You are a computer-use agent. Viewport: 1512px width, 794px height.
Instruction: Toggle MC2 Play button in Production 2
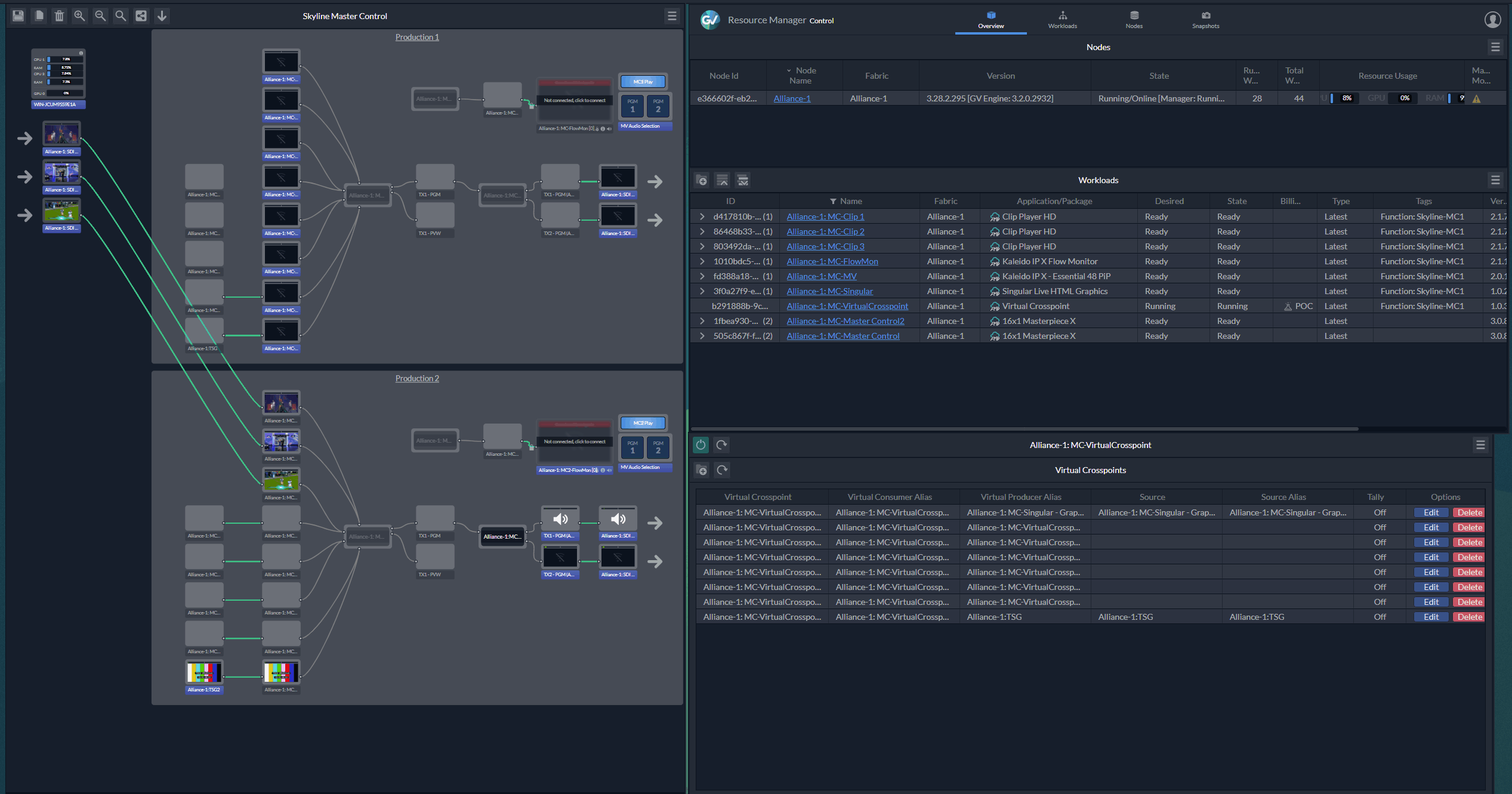643,422
